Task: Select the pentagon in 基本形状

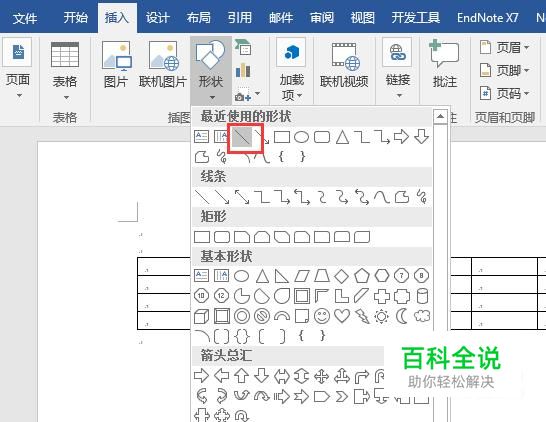Action: [x=361, y=276]
